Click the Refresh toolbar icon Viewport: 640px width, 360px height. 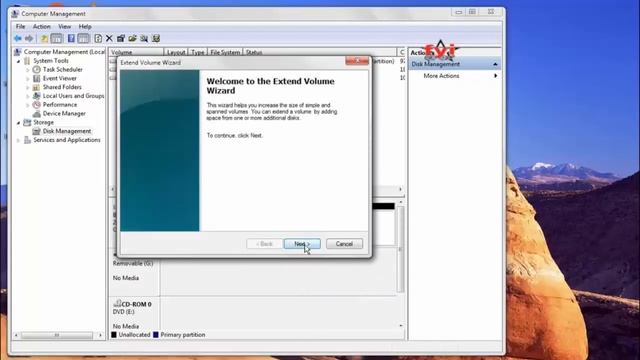(x=98, y=38)
